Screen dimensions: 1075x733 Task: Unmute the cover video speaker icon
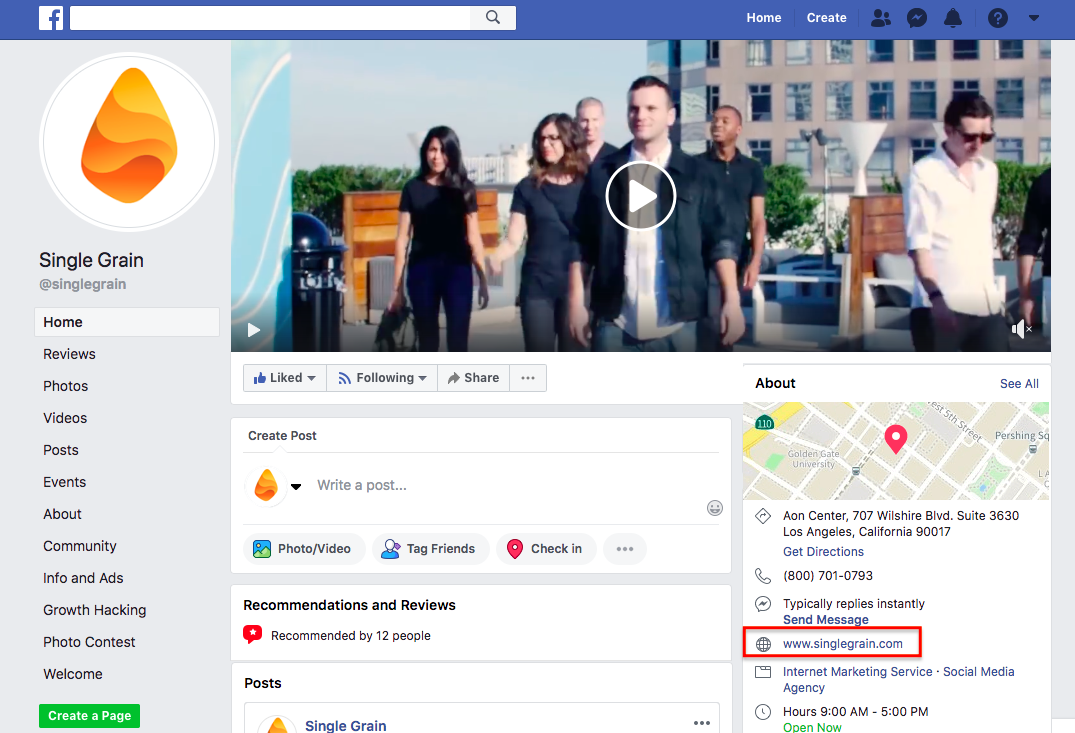tap(1021, 329)
